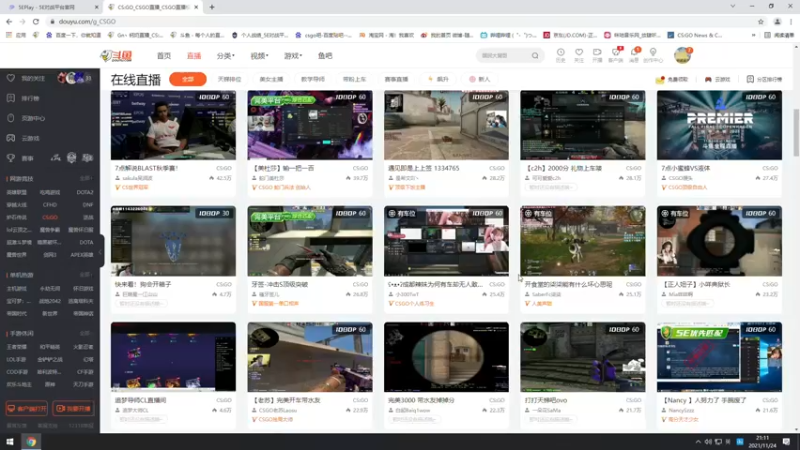800x450 pixels.
Task: Open the 鱼吧 navigation item
Action: coord(325,56)
